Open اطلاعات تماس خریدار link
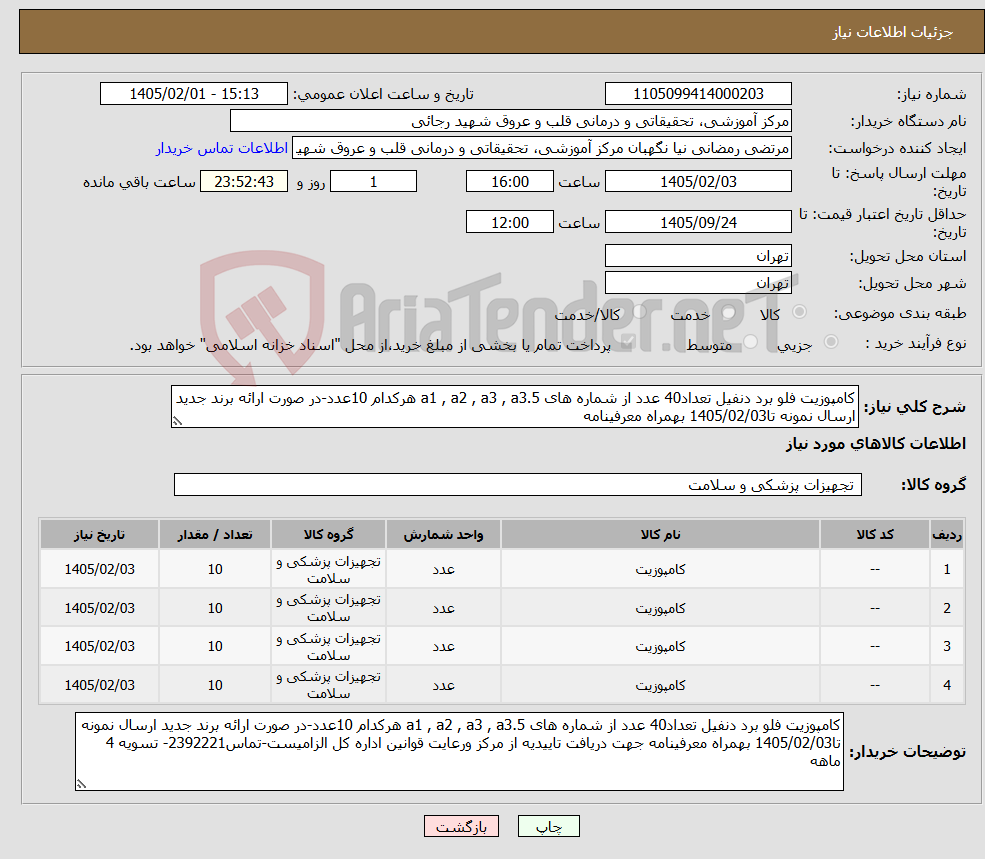Image resolution: width=985 pixels, height=859 pixels. 222,148
